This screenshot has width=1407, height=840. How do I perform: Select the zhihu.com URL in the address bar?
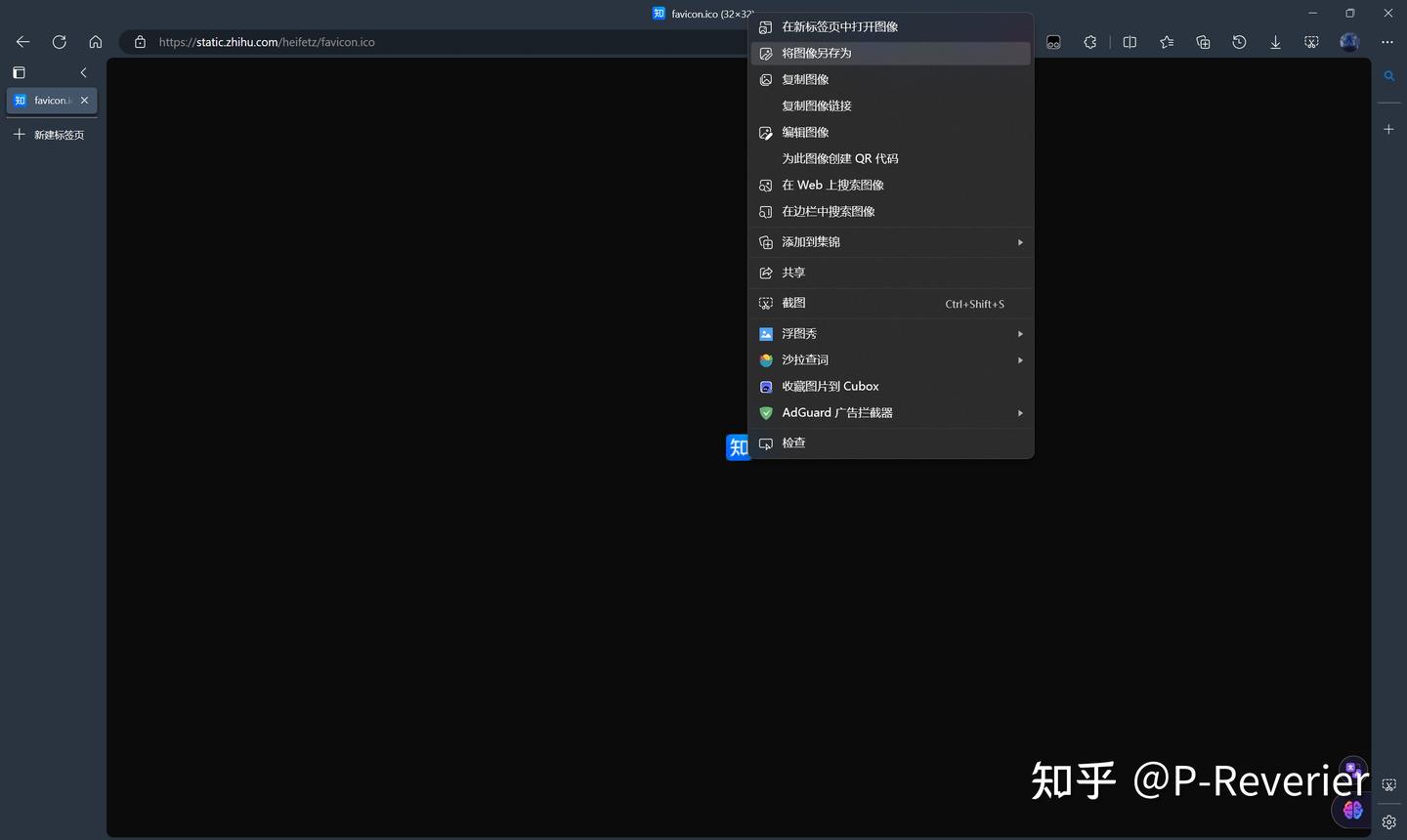click(267, 42)
